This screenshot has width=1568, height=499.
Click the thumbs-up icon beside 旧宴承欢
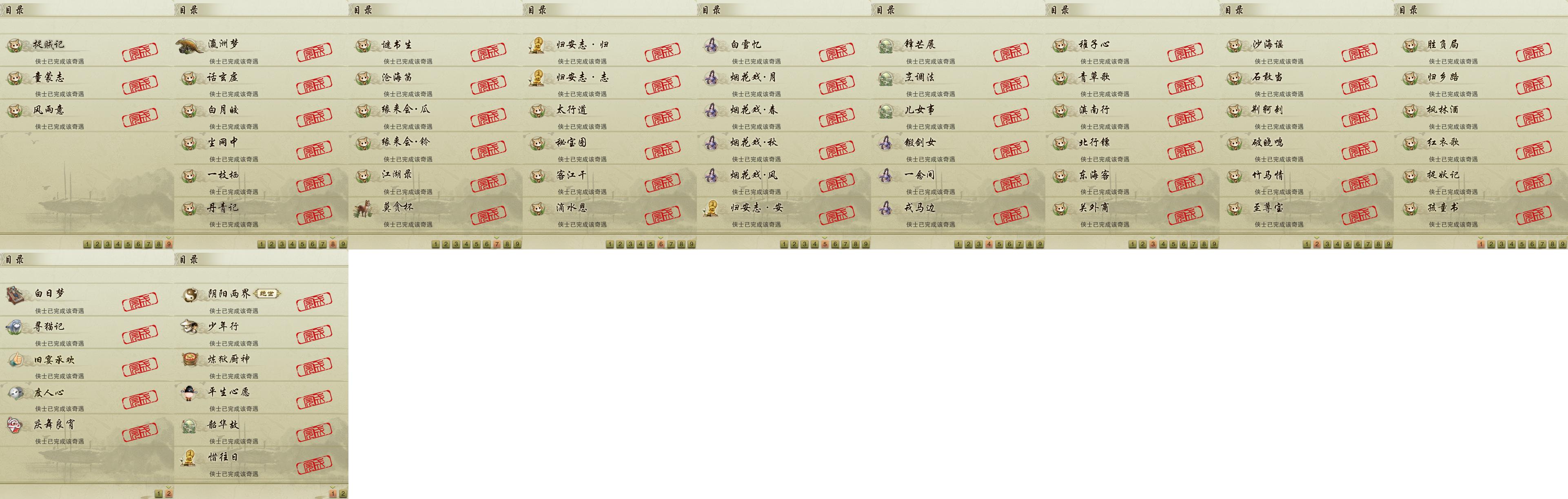(x=16, y=360)
